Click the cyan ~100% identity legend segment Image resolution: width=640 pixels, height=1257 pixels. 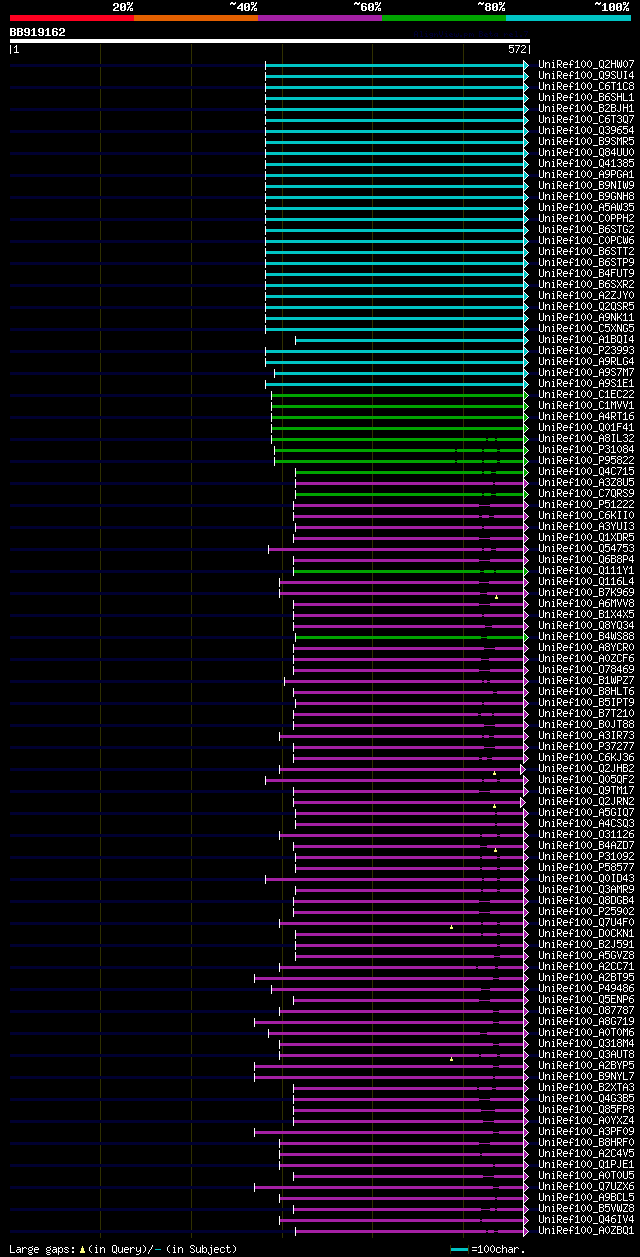pos(568,18)
